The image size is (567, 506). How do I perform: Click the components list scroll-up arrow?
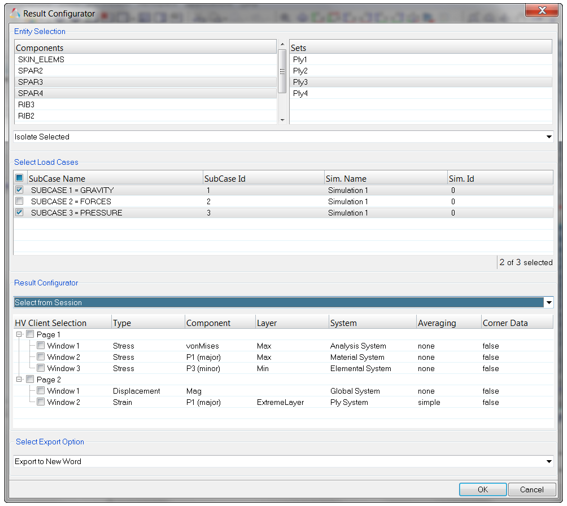point(282,44)
